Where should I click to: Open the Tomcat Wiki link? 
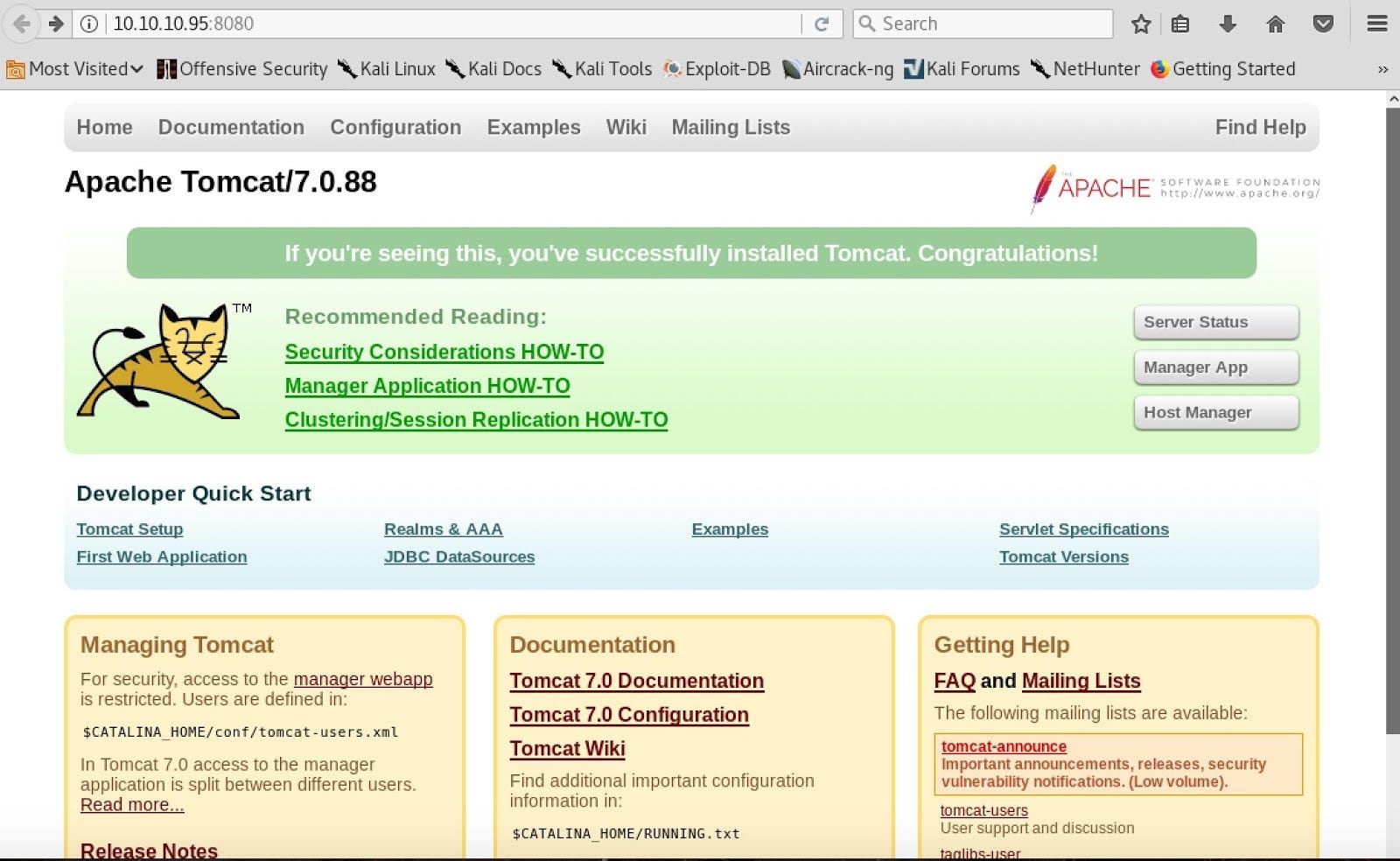click(x=568, y=749)
